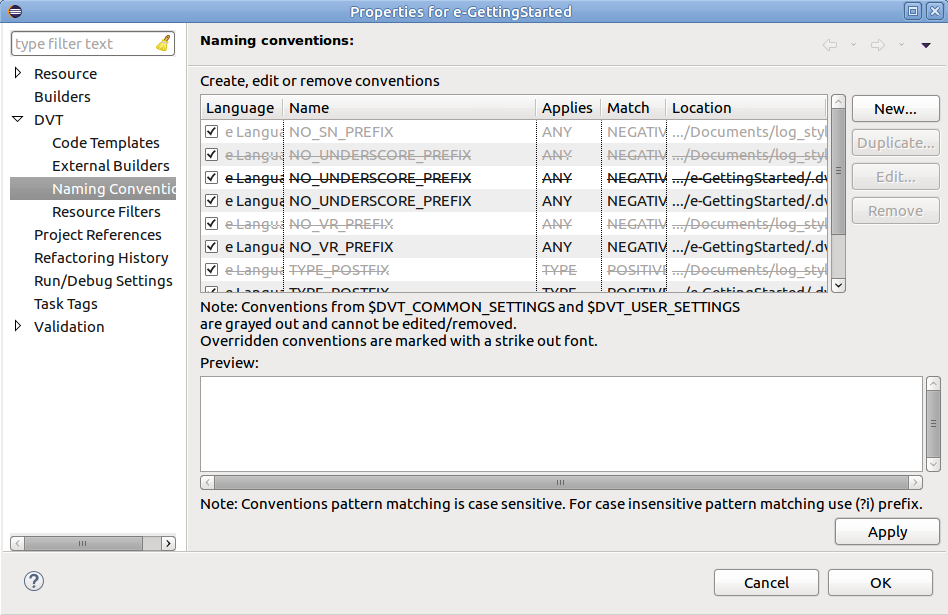The height and width of the screenshot is (615, 948).
Task: Click the New... button
Action: point(895,108)
